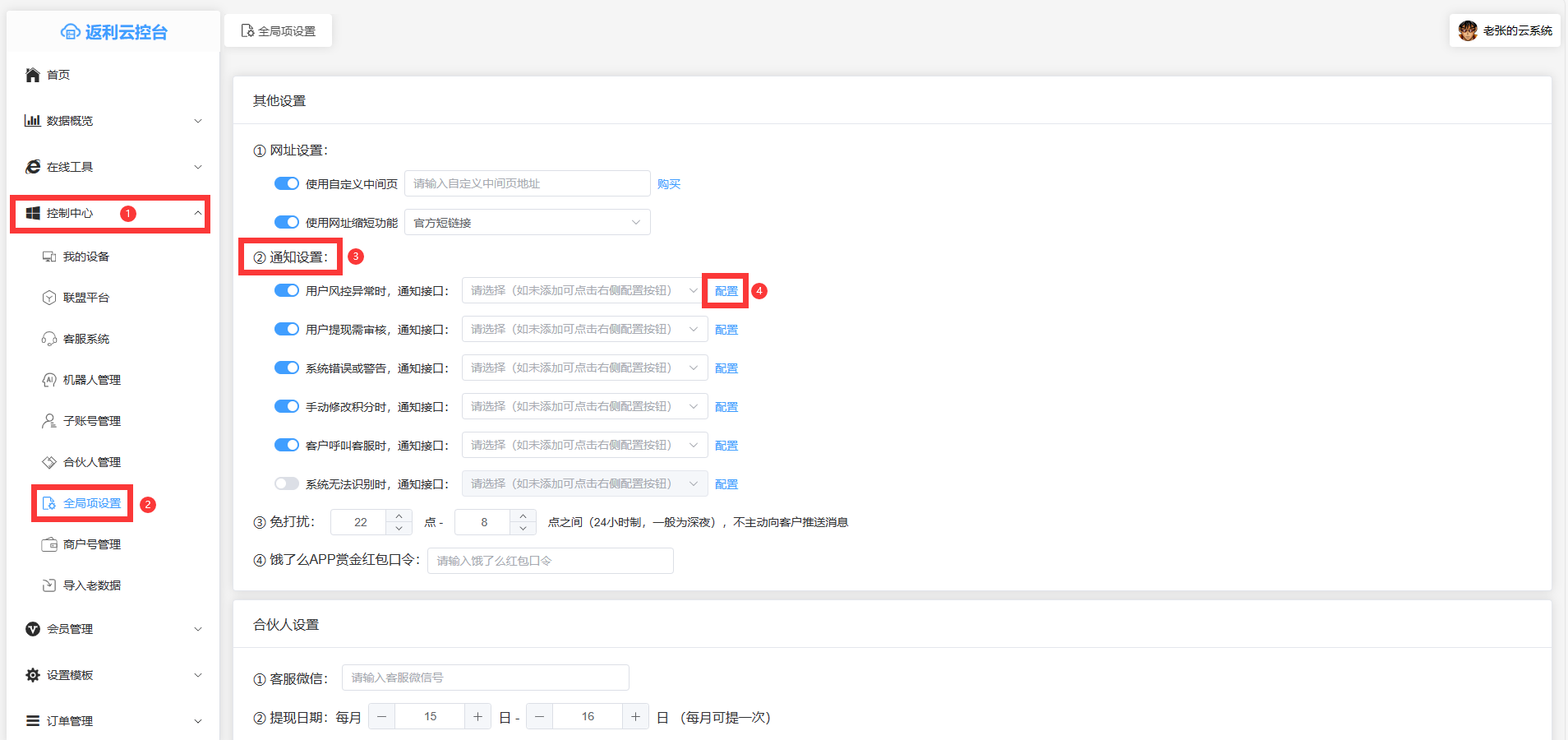Viewport: 1568px width, 740px height.
Task: Click the home icon beside 首页
Action: [x=33, y=75]
